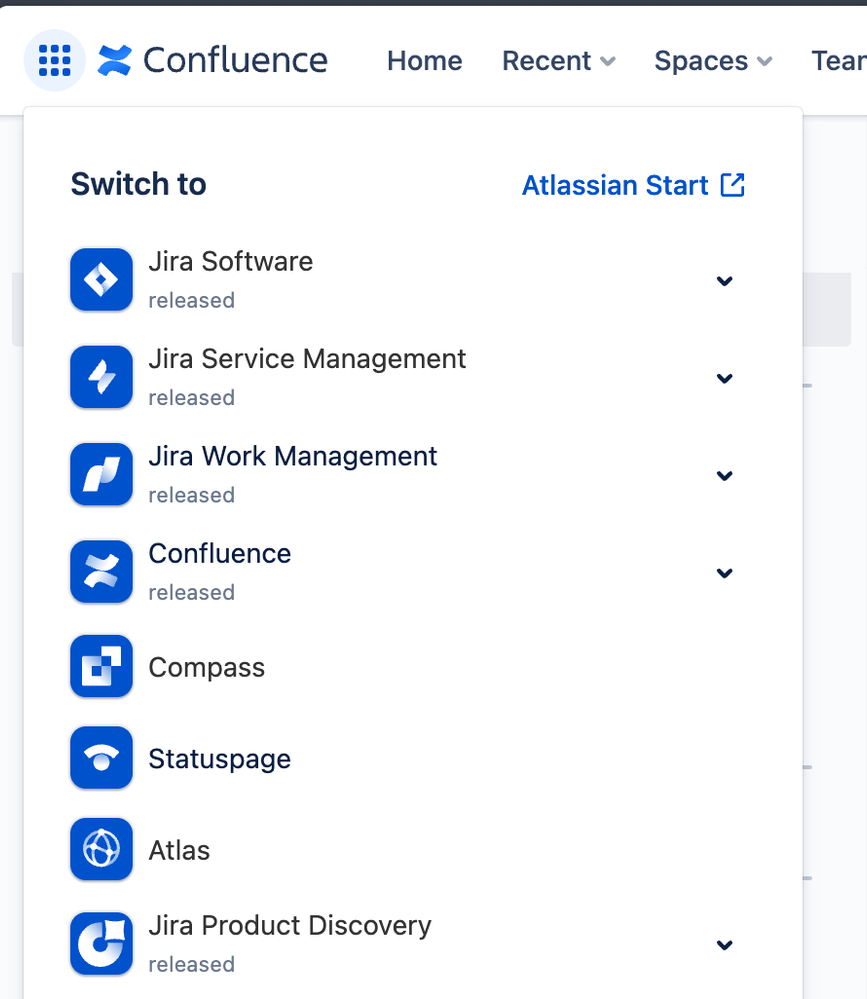Select the Confluence product icon in list
This screenshot has width=867, height=999.
101,572
